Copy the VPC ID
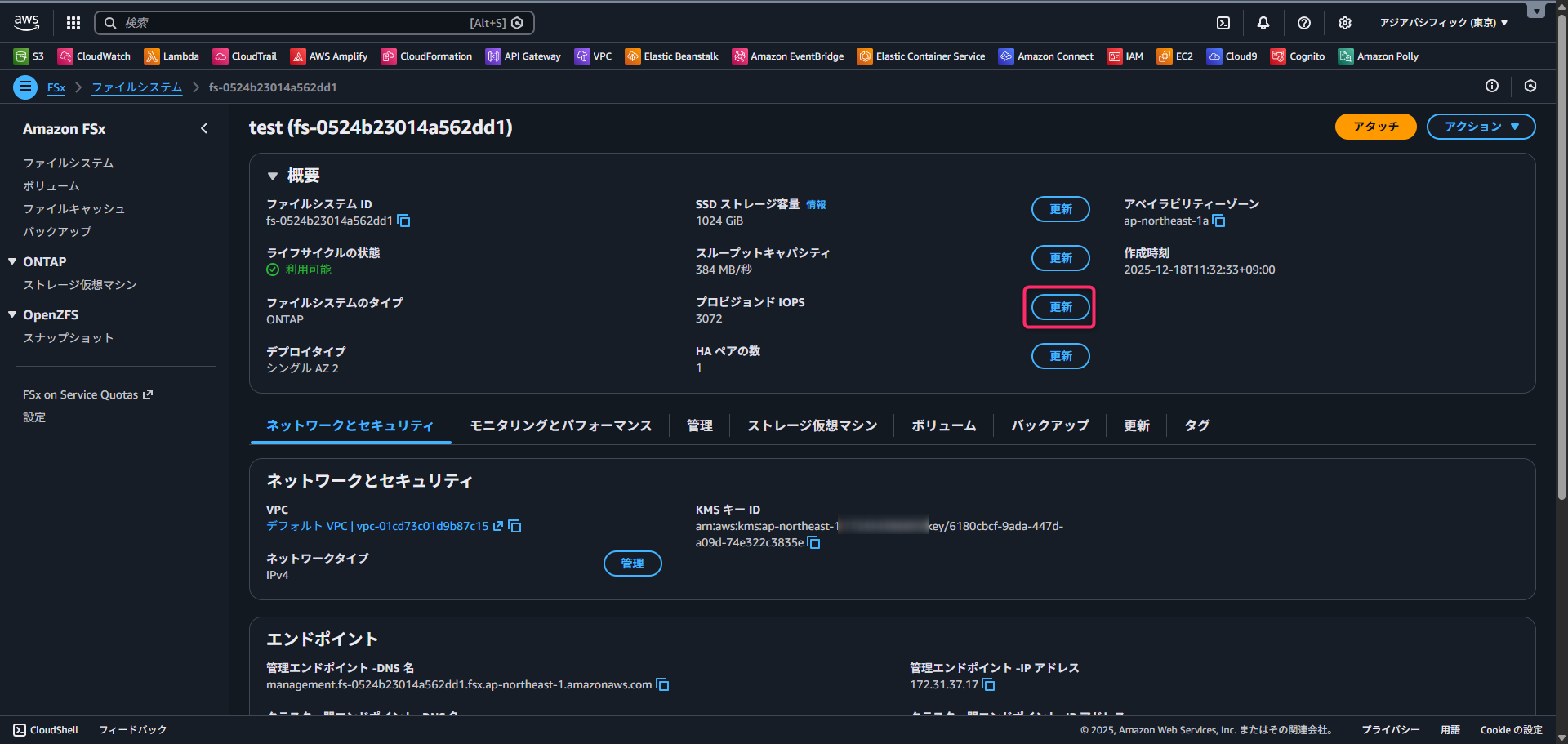This screenshot has width=1568, height=744. tap(515, 527)
